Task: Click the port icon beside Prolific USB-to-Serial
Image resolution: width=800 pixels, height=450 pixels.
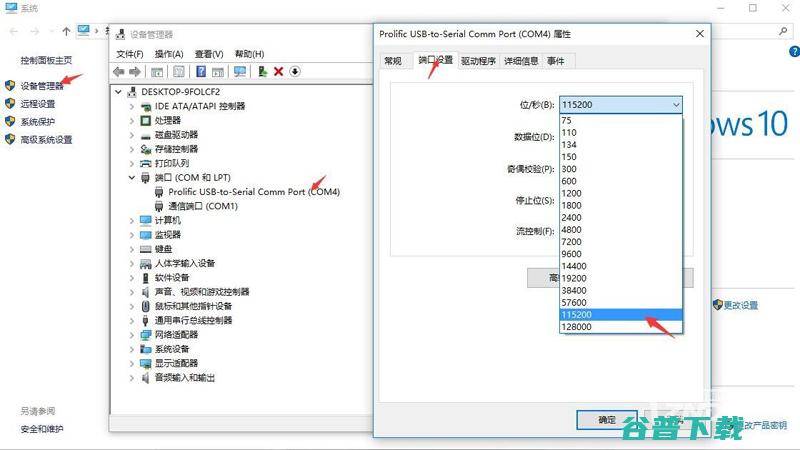Action: [x=159, y=192]
